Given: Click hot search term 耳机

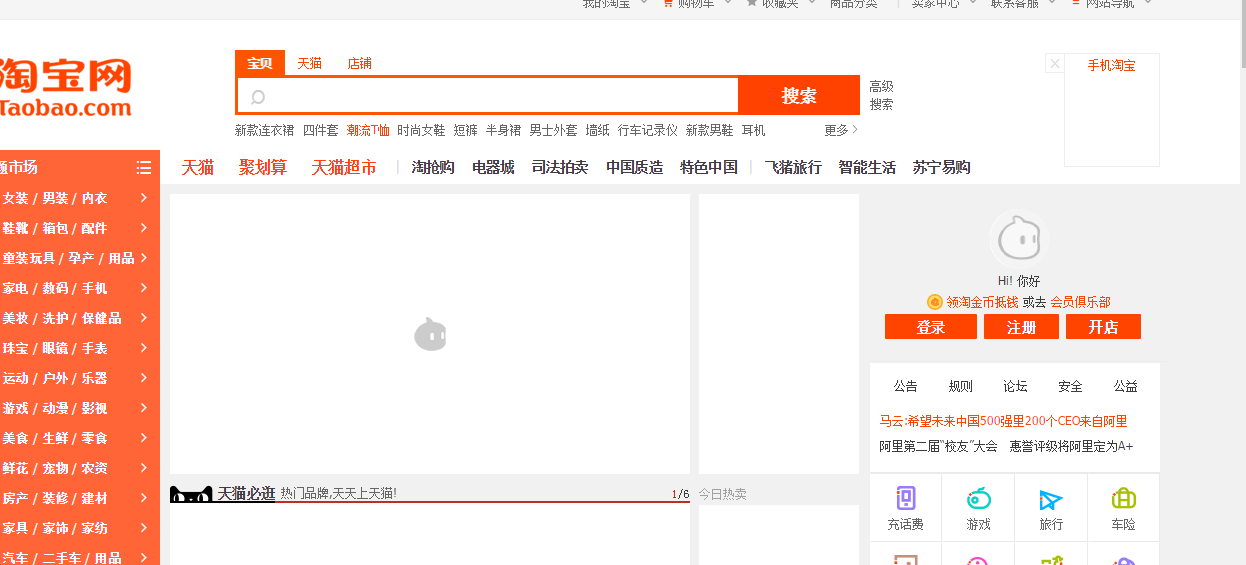Looking at the screenshot, I should 753,130.
